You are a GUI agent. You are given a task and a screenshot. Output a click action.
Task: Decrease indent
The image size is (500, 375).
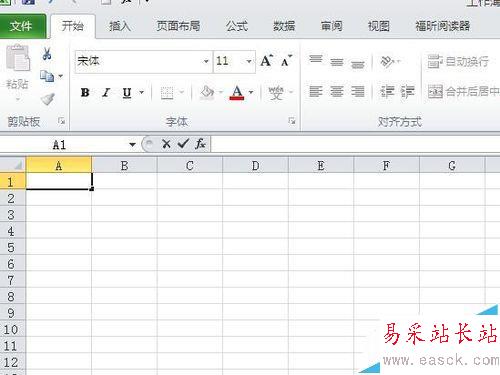[x=387, y=91]
